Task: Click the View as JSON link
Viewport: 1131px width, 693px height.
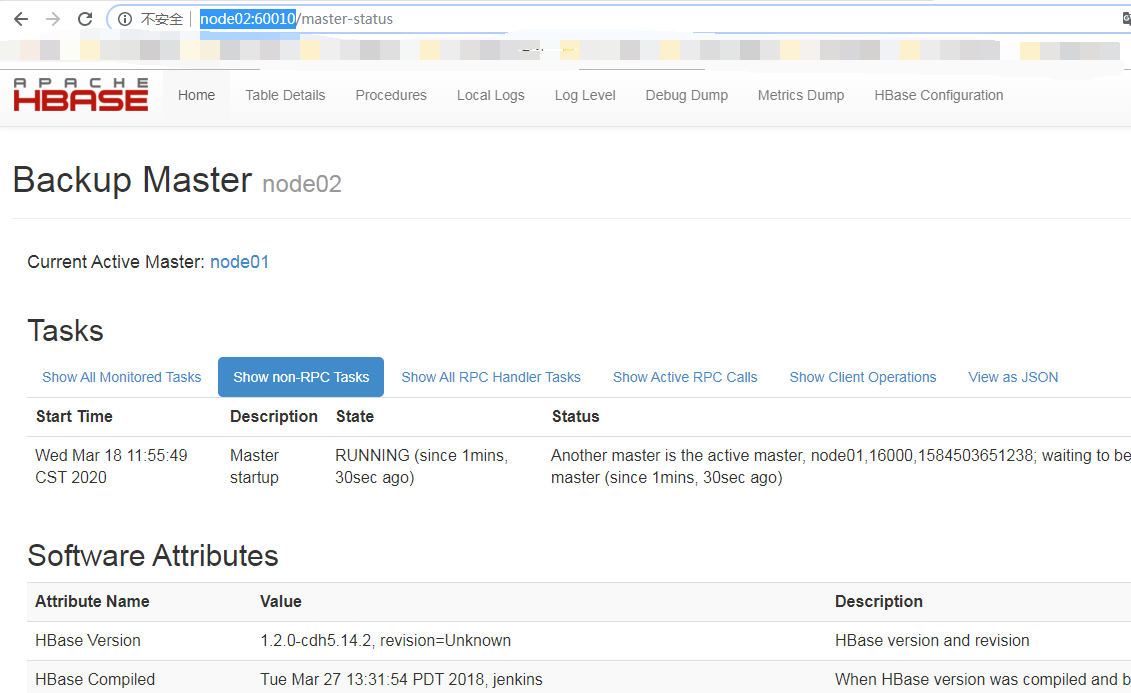Action: 1013,377
